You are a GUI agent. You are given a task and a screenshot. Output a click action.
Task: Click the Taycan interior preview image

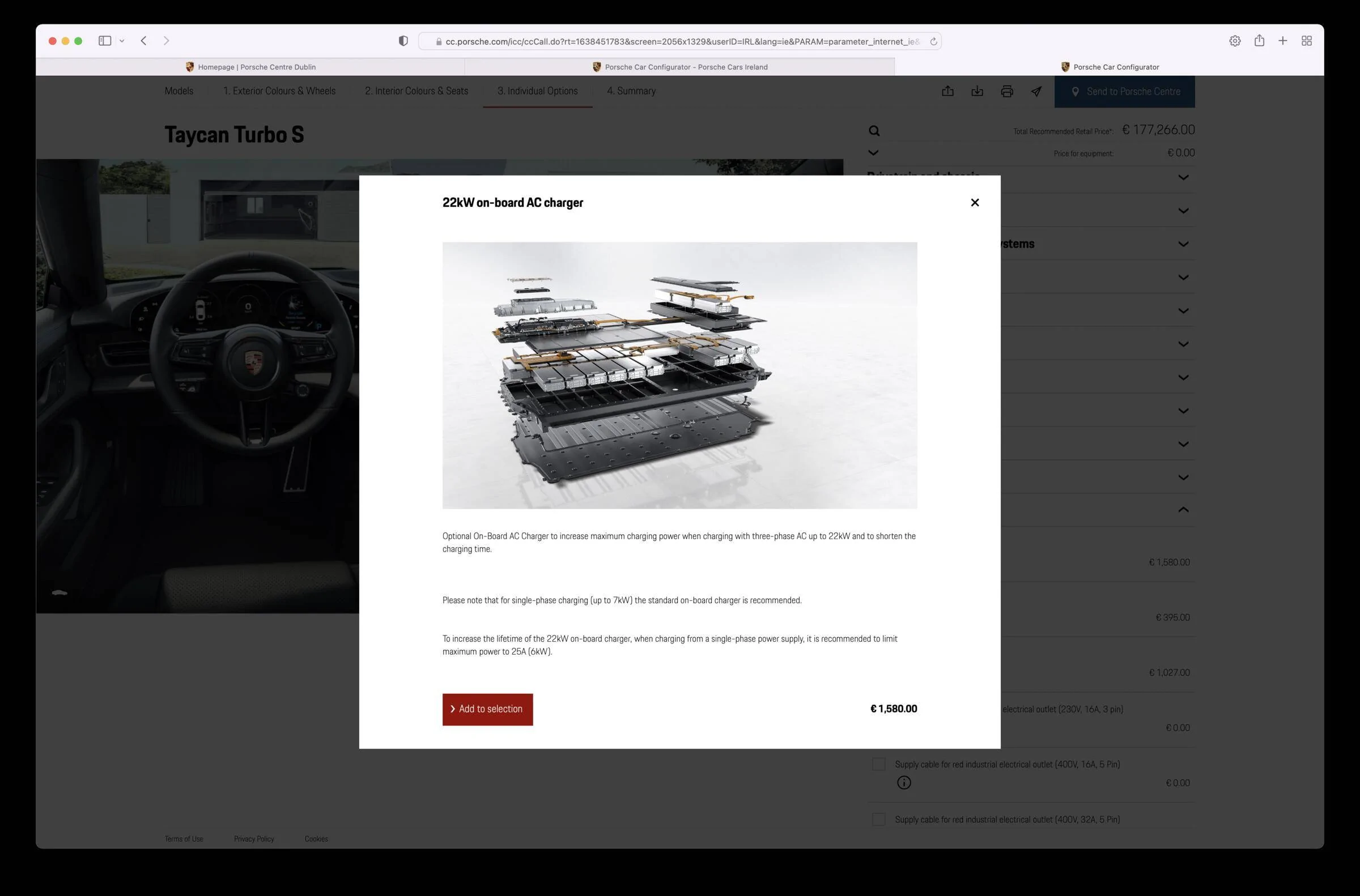[197, 386]
